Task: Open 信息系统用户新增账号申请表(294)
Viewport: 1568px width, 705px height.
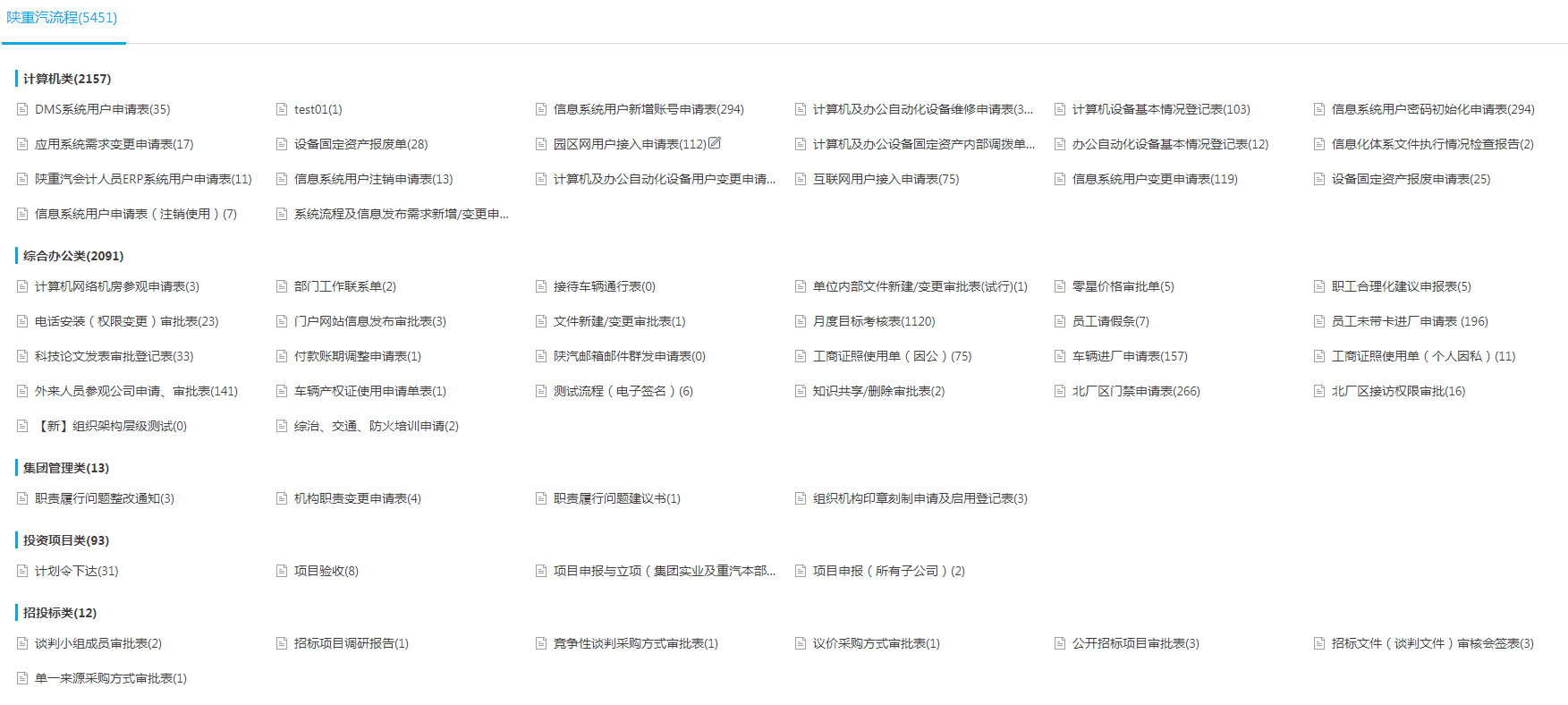Action: tap(648, 109)
